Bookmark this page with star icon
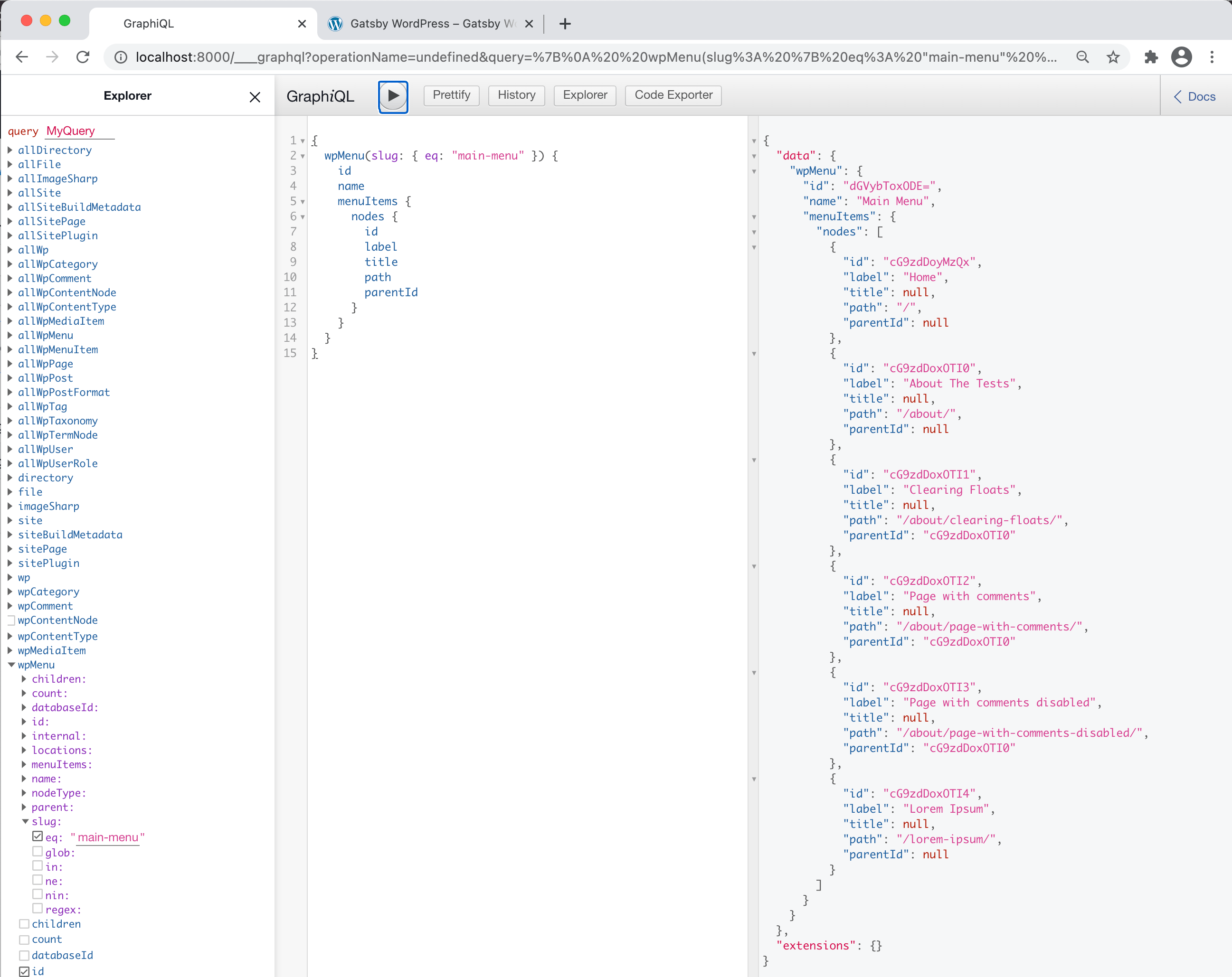The width and height of the screenshot is (1232, 977). coord(1113,57)
